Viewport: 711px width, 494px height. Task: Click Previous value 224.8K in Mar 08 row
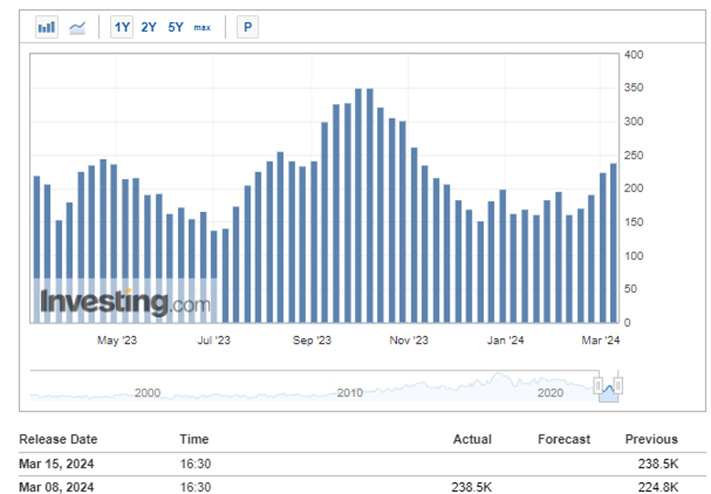658,487
